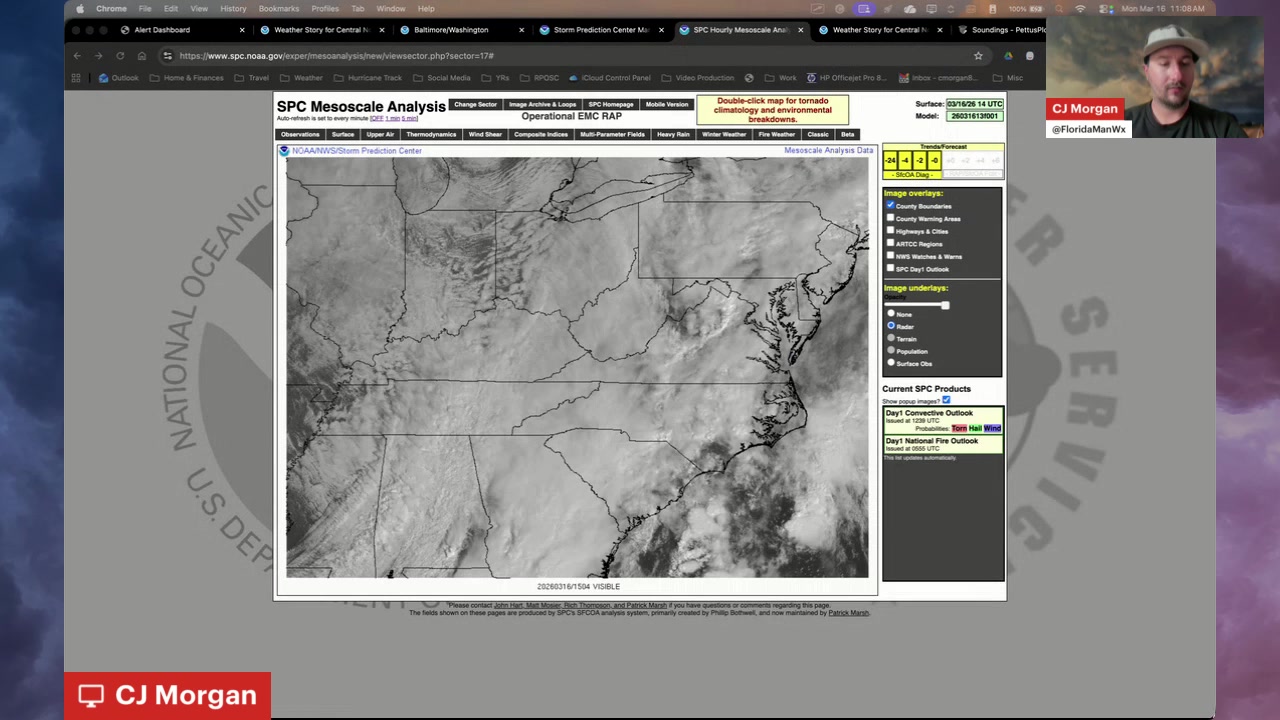Viewport: 1280px width, 720px height.
Task: Open the Bookmarks menu in the menu bar
Action: [279, 9]
